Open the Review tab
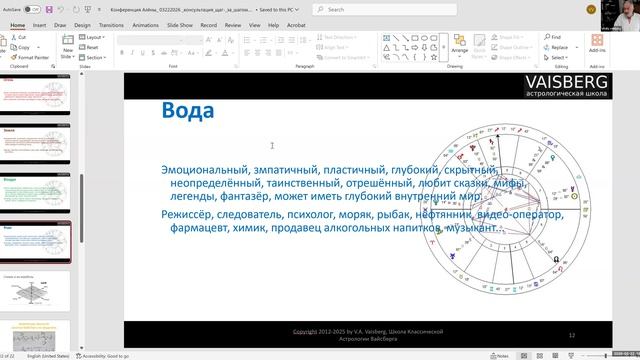This screenshot has width=640, height=360. [233, 25]
